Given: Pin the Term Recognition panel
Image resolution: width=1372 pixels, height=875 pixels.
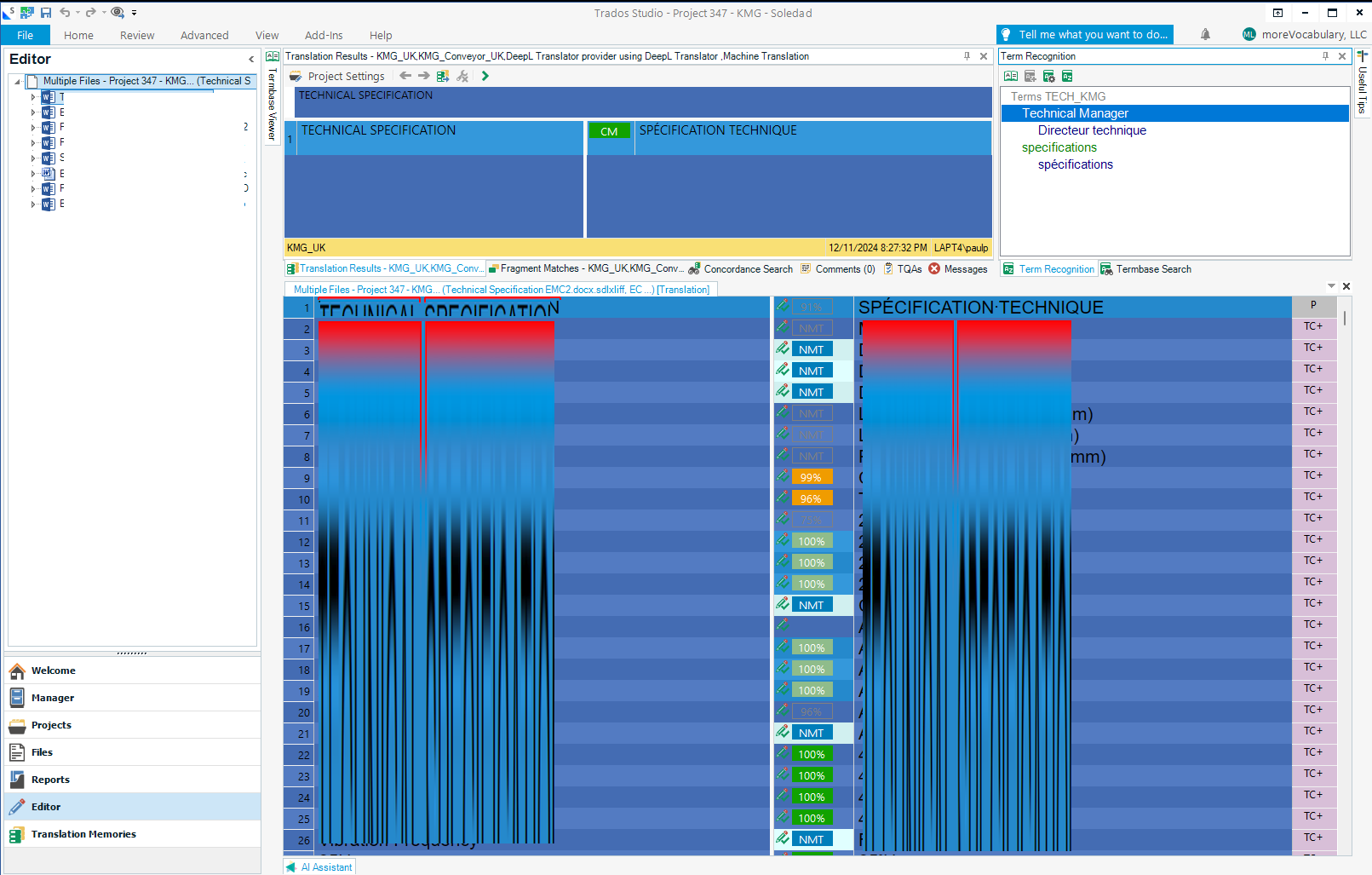Looking at the screenshot, I should click(x=1325, y=56).
